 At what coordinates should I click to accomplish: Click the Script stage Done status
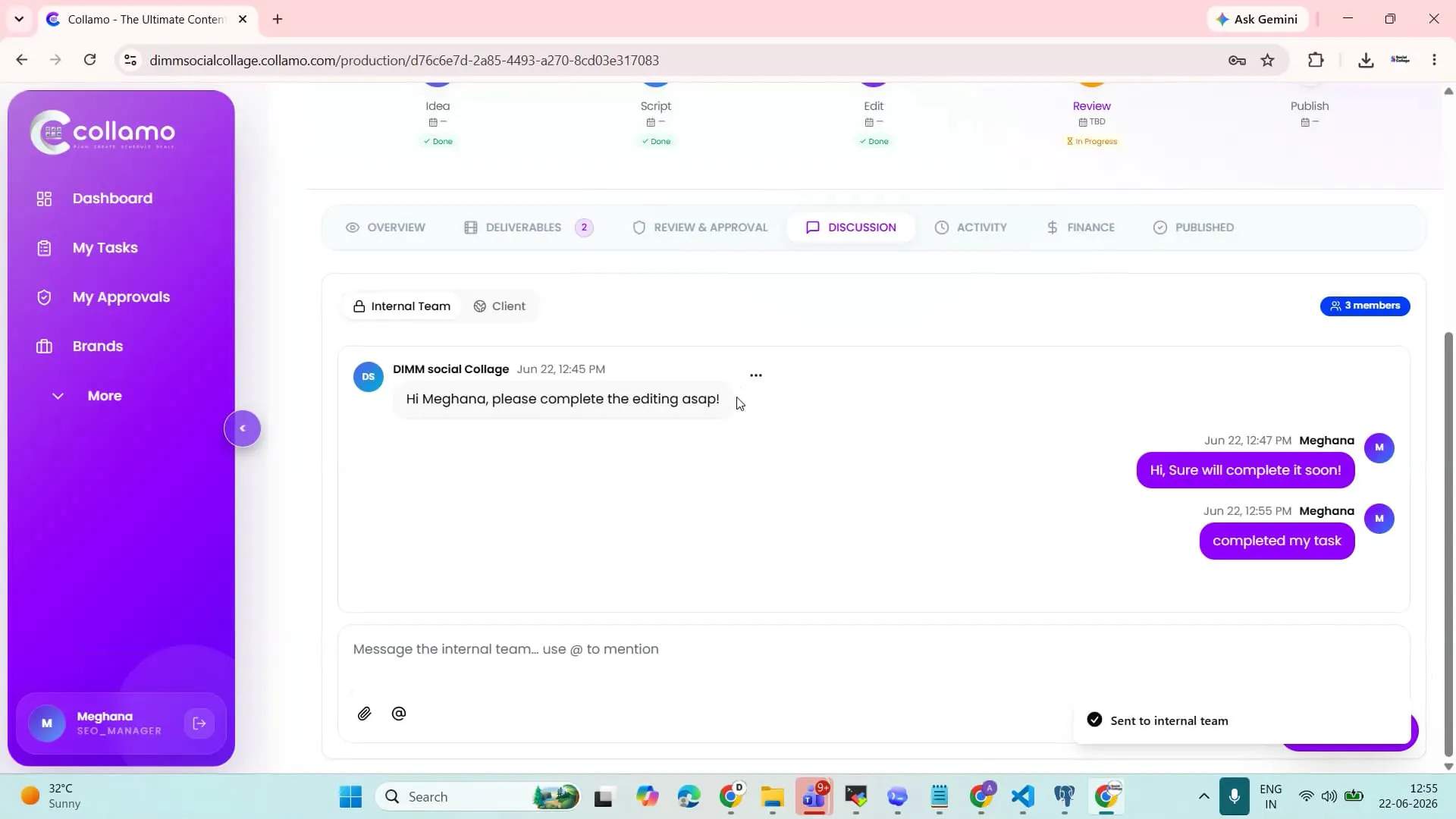coord(656,142)
